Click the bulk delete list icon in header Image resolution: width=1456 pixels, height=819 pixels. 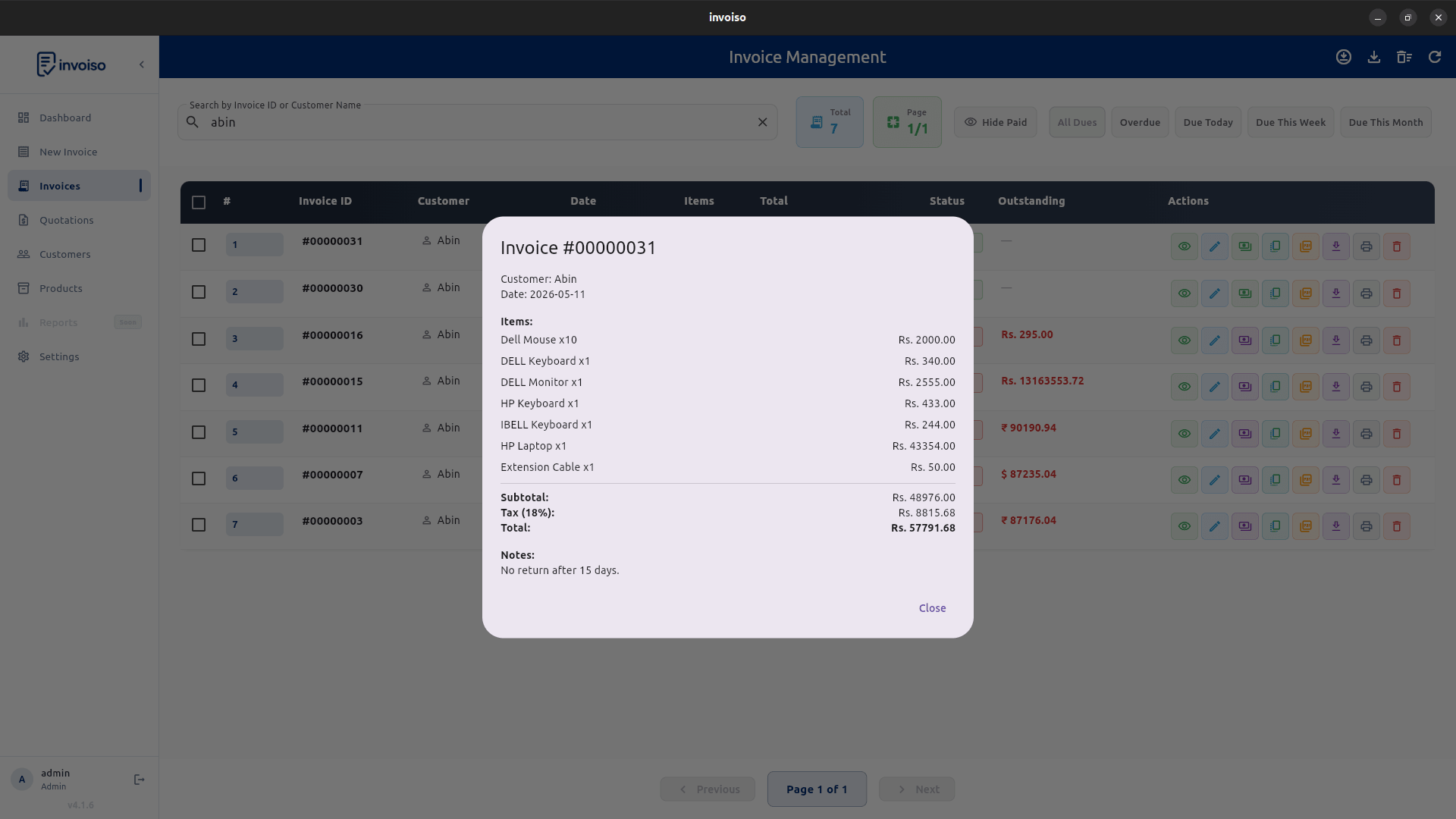tap(1404, 57)
